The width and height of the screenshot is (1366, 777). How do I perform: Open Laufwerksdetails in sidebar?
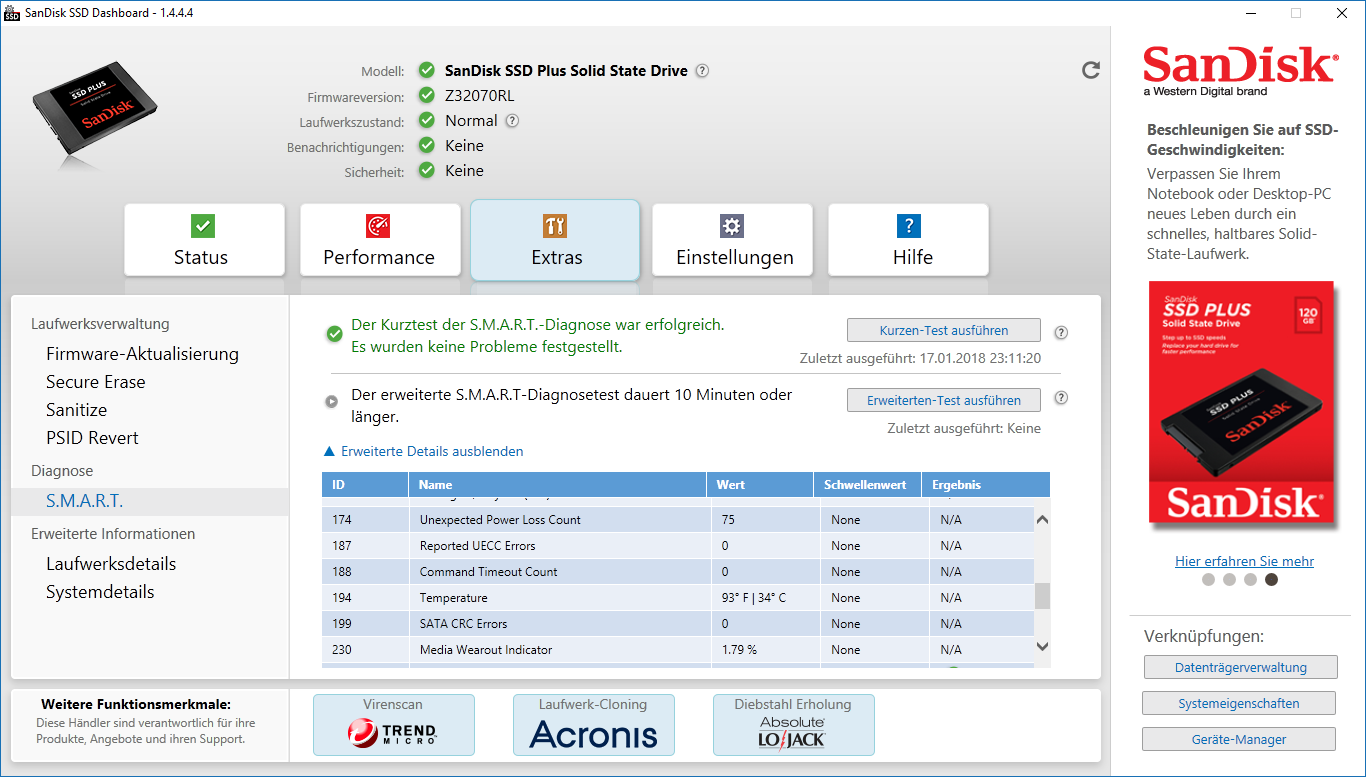click(x=111, y=564)
